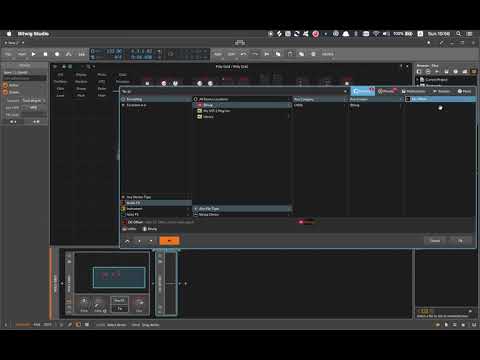This screenshot has width=480, height=360.
Task: Select the Utility category row
Action: pos(320,105)
